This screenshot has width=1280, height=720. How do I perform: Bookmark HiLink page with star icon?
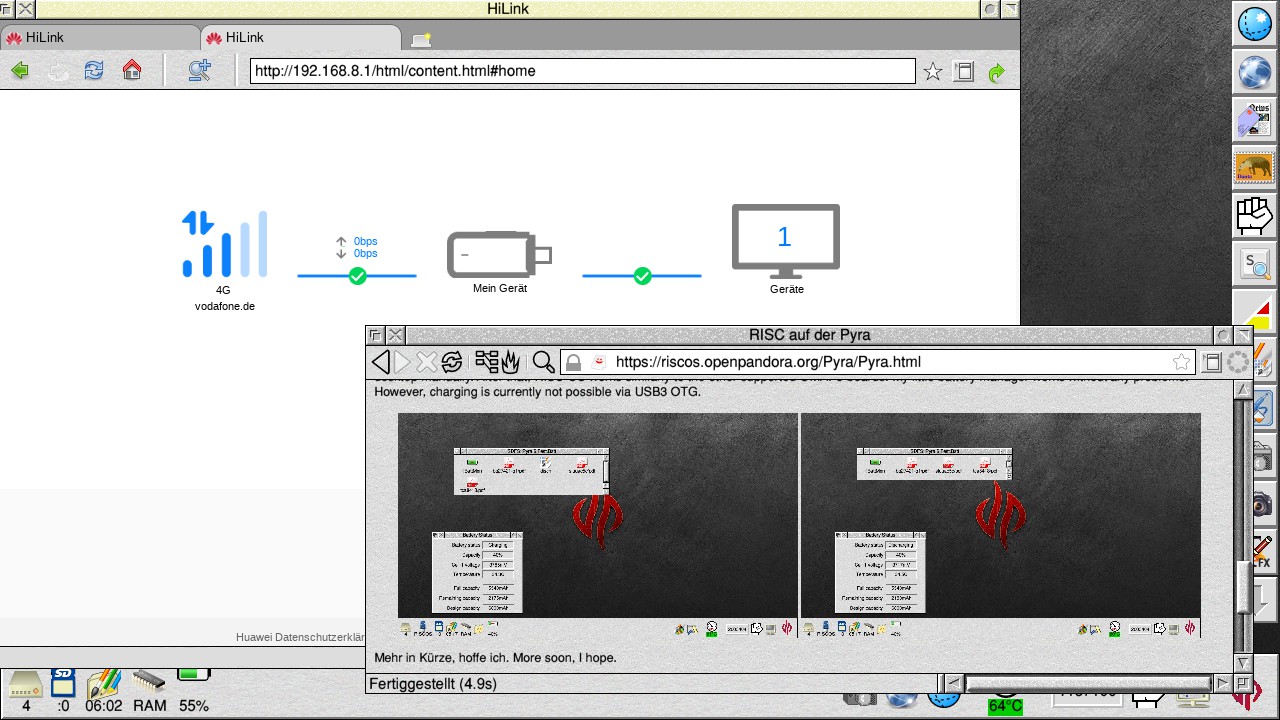(x=932, y=72)
